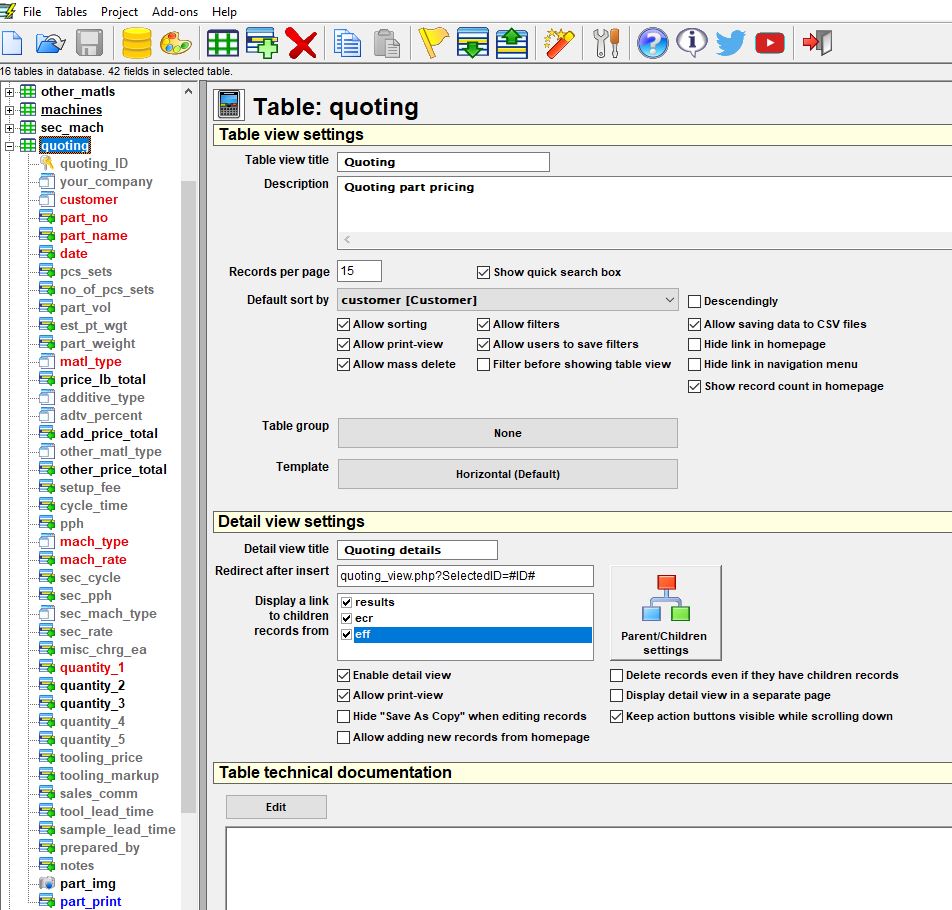Viewport: 952px width, 910px height.
Task: Select the part_img field in tree
Action: click(87, 883)
